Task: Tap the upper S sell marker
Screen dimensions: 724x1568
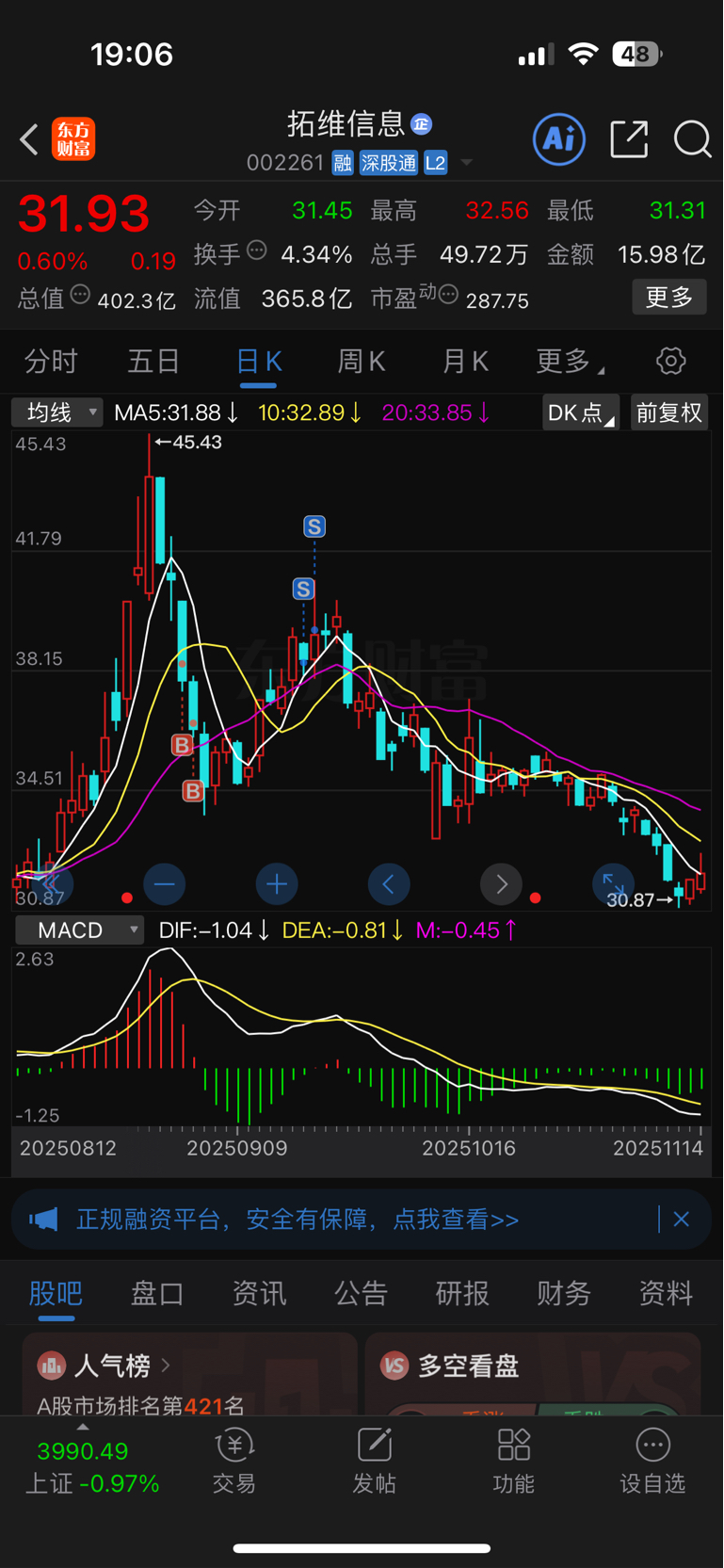Action: 314,526
